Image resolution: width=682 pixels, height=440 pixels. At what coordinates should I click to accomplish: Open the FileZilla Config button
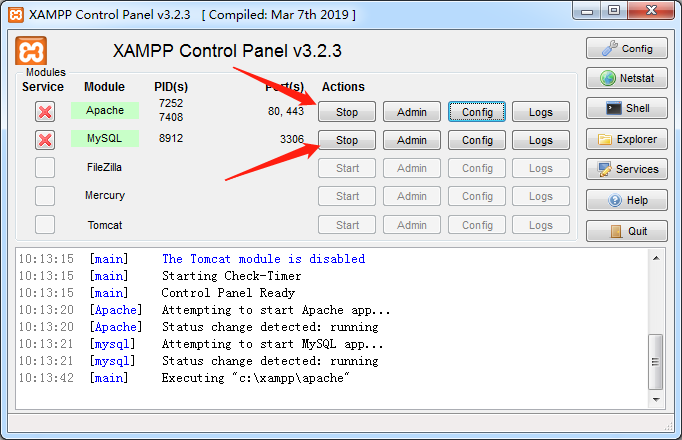(x=477, y=168)
